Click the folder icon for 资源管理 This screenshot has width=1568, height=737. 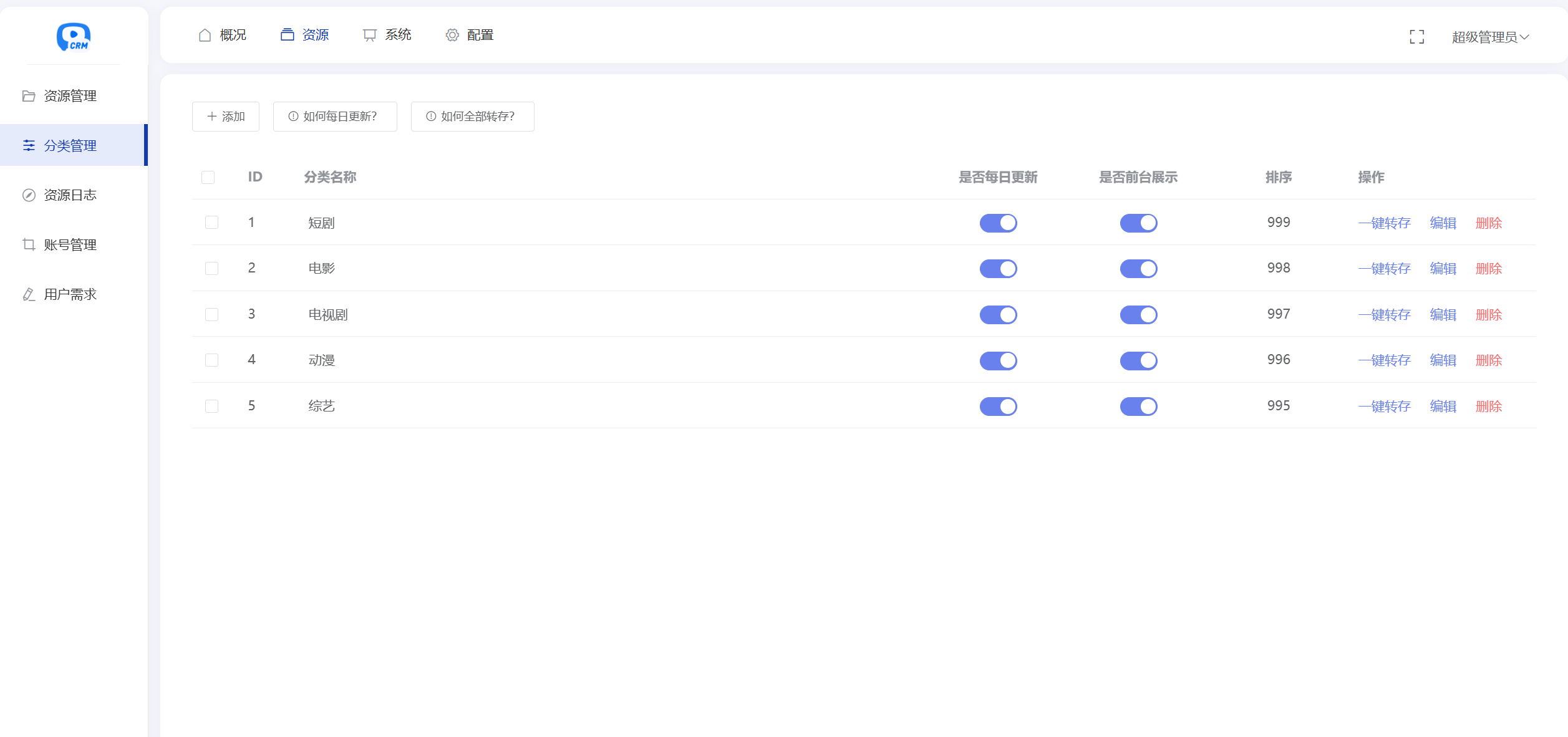pyautogui.click(x=29, y=96)
